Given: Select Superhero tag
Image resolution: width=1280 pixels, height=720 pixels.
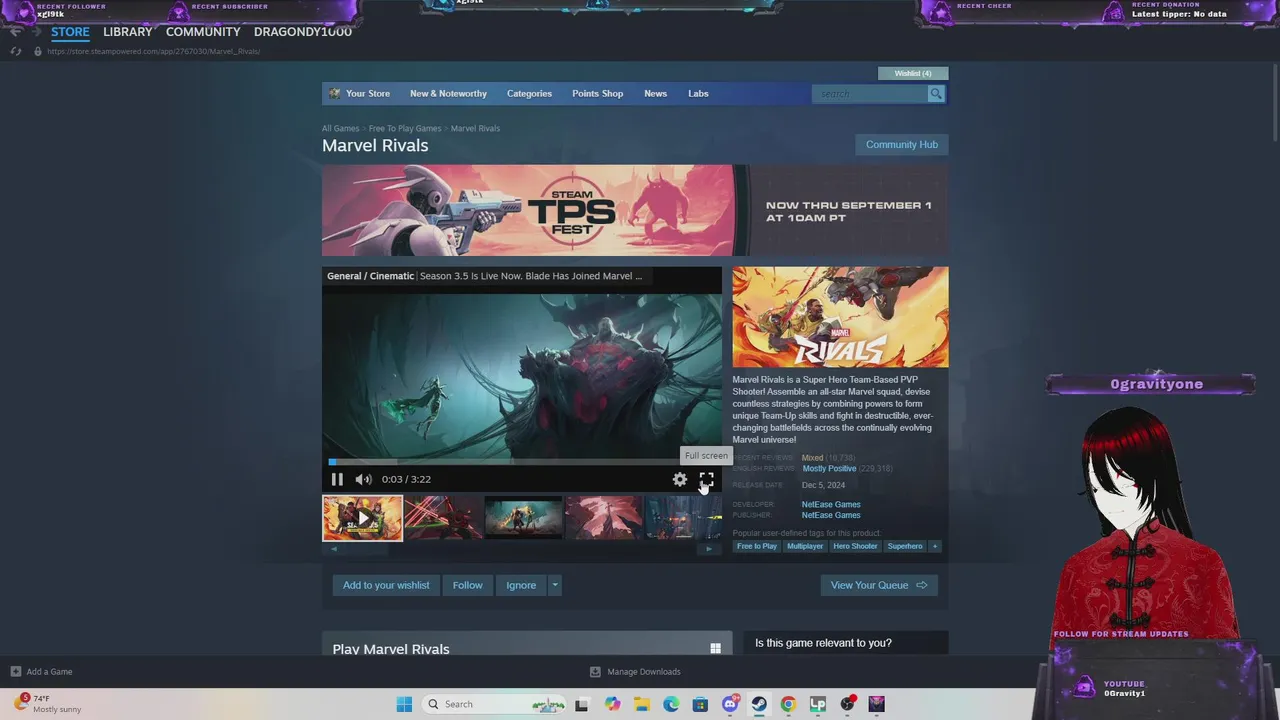Looking at the screenshot, I should [x=905, y=546].
